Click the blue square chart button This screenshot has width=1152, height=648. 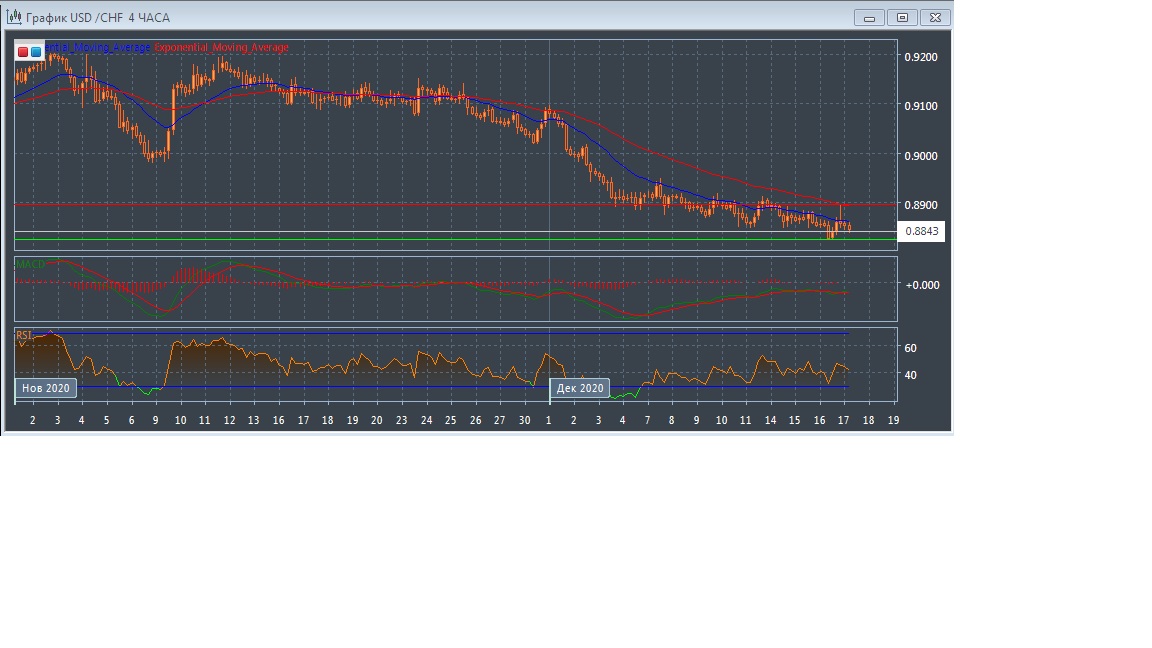36,51
